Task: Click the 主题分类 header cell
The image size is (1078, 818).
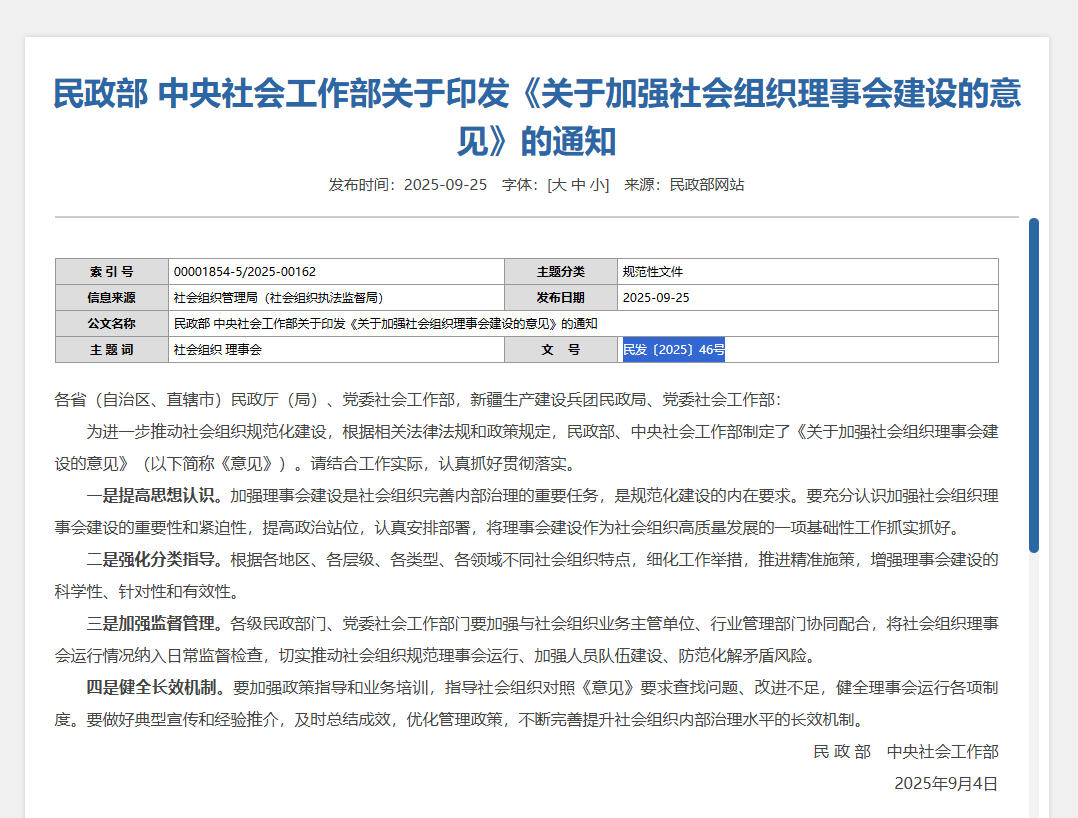Action: (560, 272)
